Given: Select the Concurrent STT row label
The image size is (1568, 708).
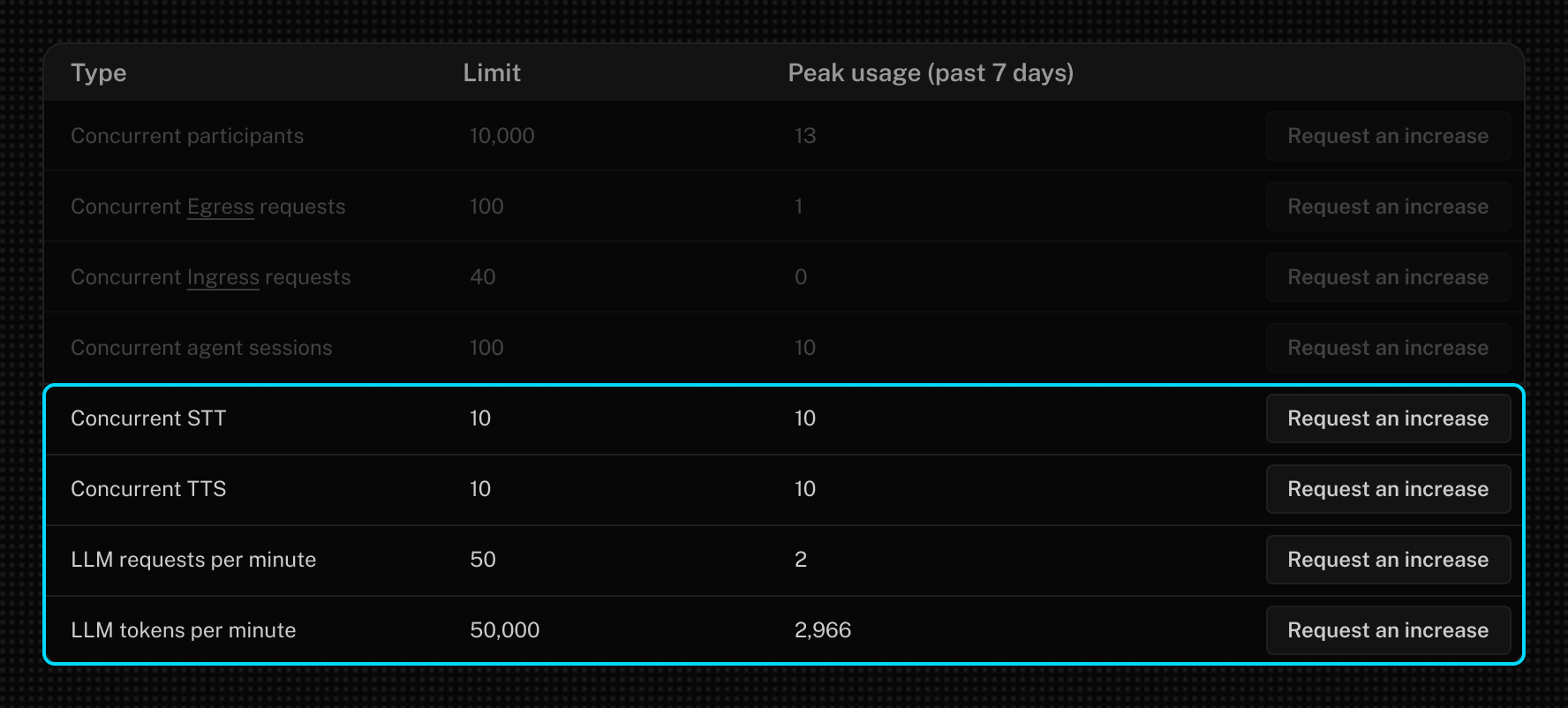Looking at the screenshot, I should coord(148,418).
